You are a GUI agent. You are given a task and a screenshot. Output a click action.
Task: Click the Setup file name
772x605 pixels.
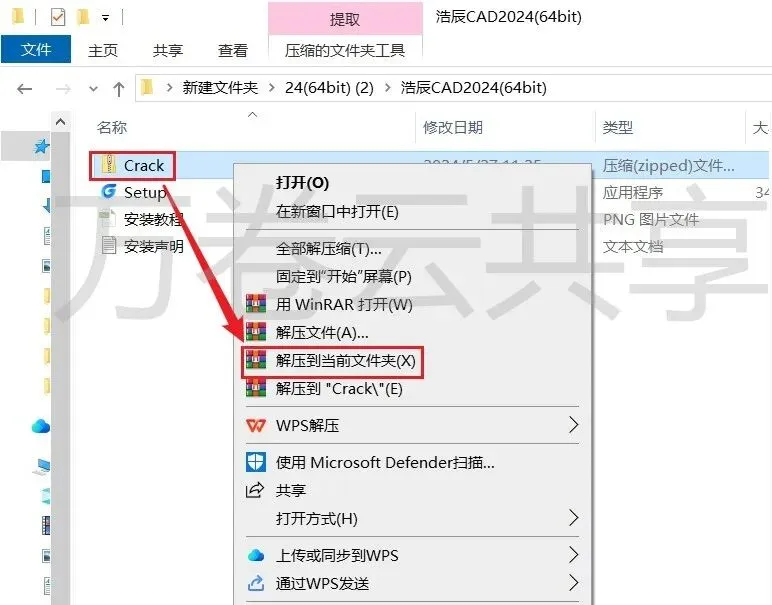click(145, 192)
